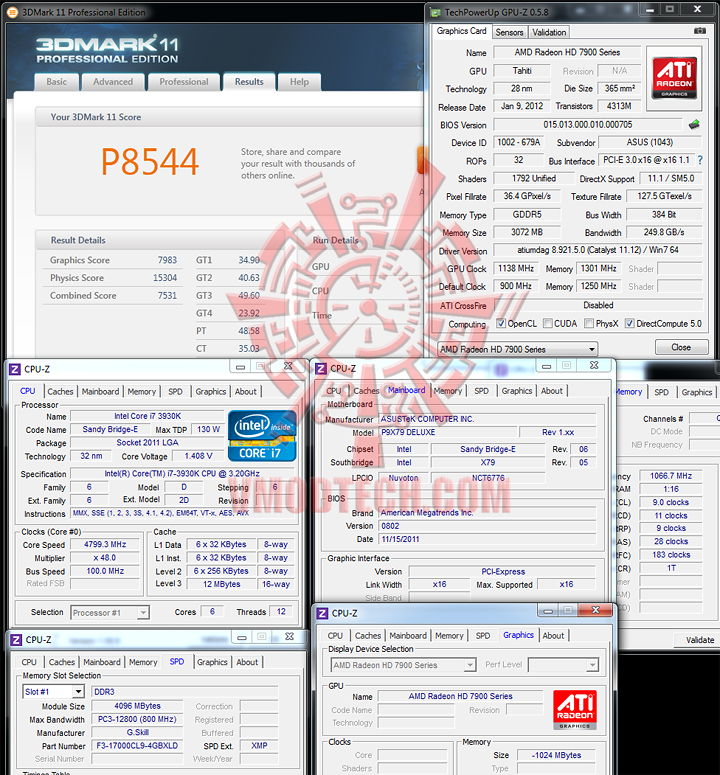
Task: Click the Memory tab in the partial CPU-Z window
Action: (x=629, y=392)
